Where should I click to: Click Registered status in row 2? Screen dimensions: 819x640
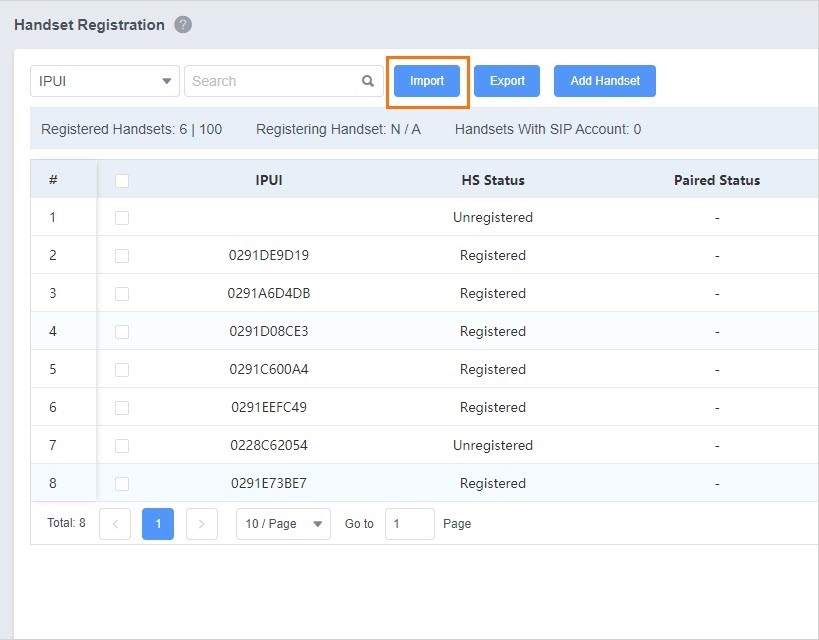[493, 255]
